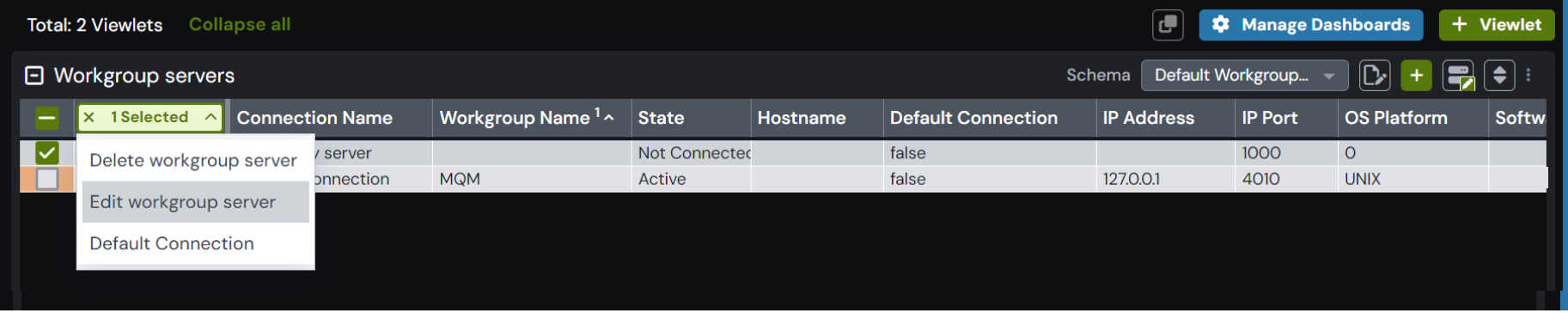Check the second row checkbox
Viewport: 1568px width, 313px height.
click(47, 179)
